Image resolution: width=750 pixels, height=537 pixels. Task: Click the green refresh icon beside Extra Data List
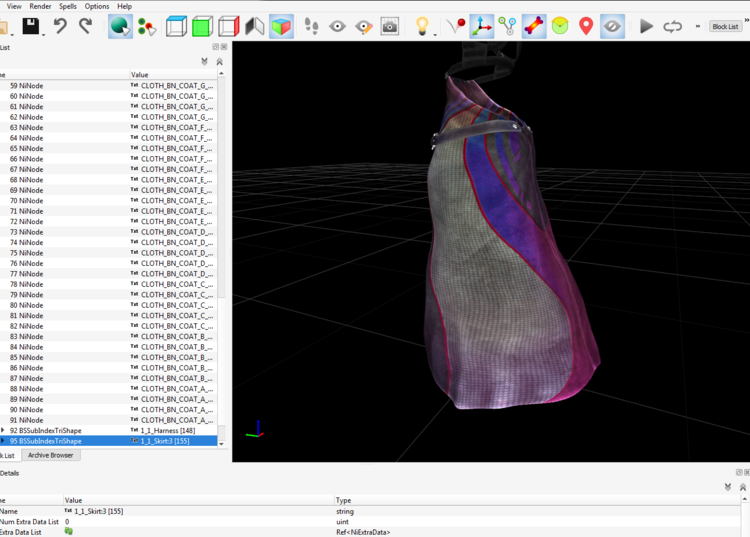point(68,531)
